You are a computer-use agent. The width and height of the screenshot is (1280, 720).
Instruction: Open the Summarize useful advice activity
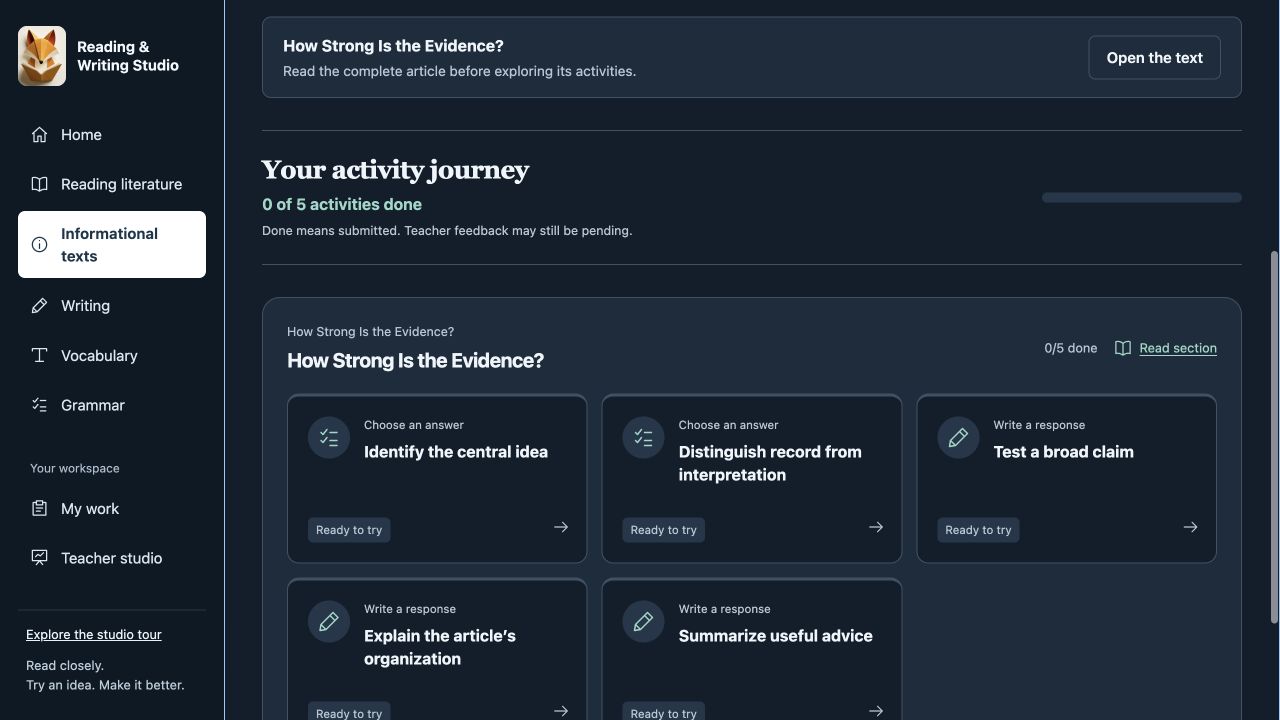(752, 649)
